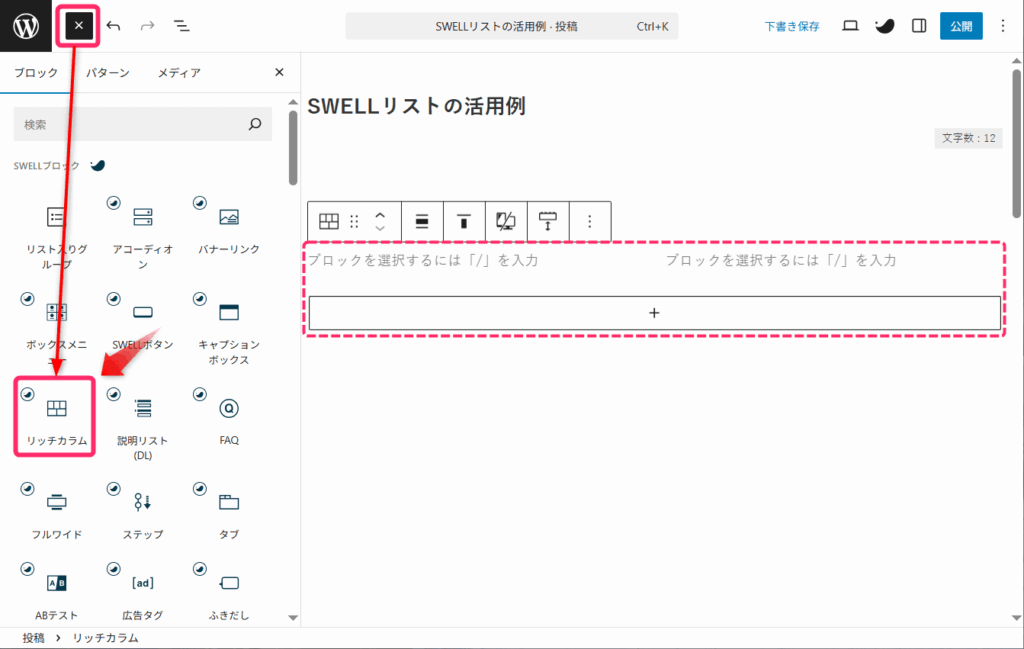
Task: Click the 下書き保存 link
Action: [x=792, y=27]
